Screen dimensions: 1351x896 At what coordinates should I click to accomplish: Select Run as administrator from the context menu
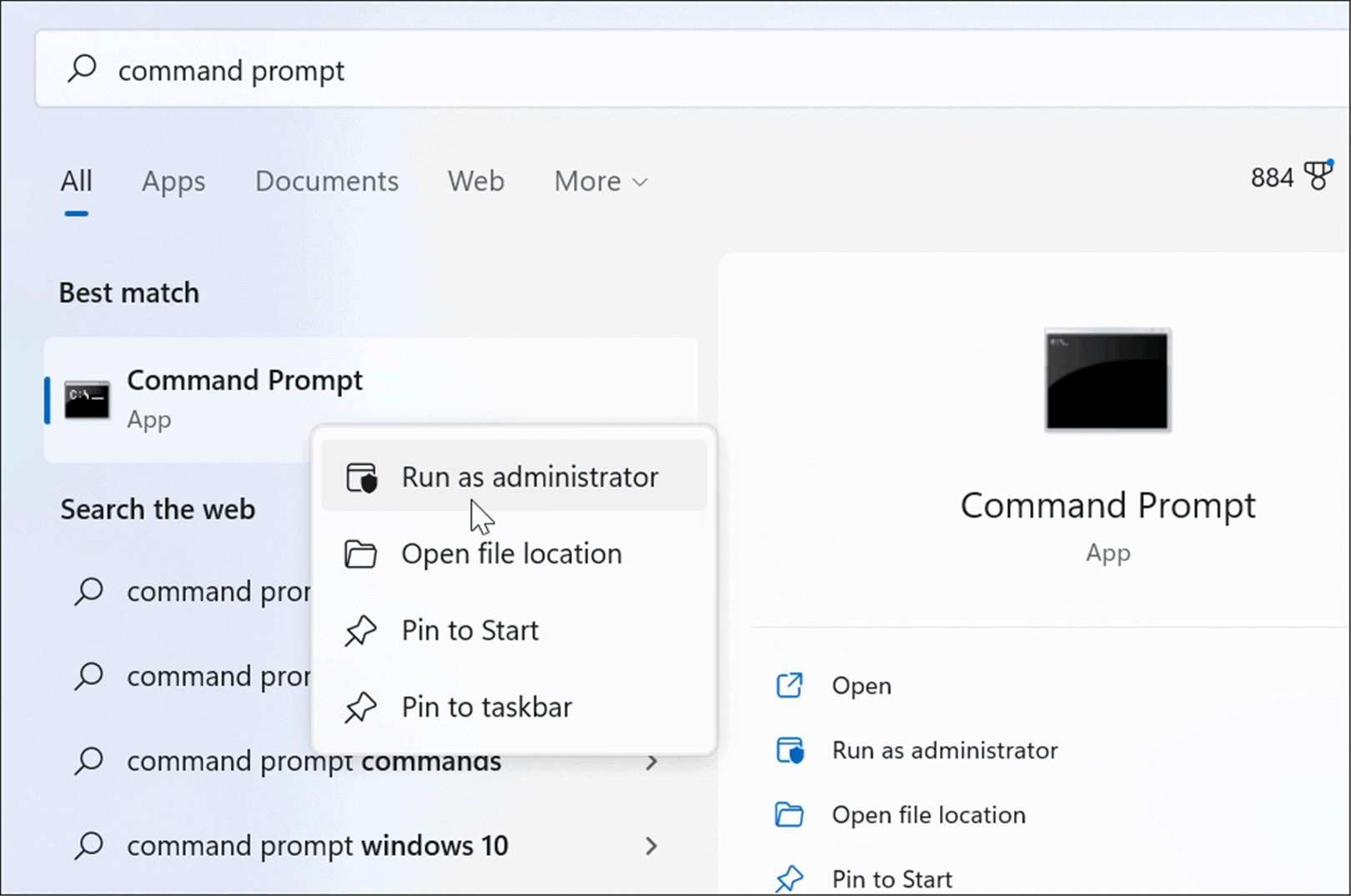tap(529, 476)
